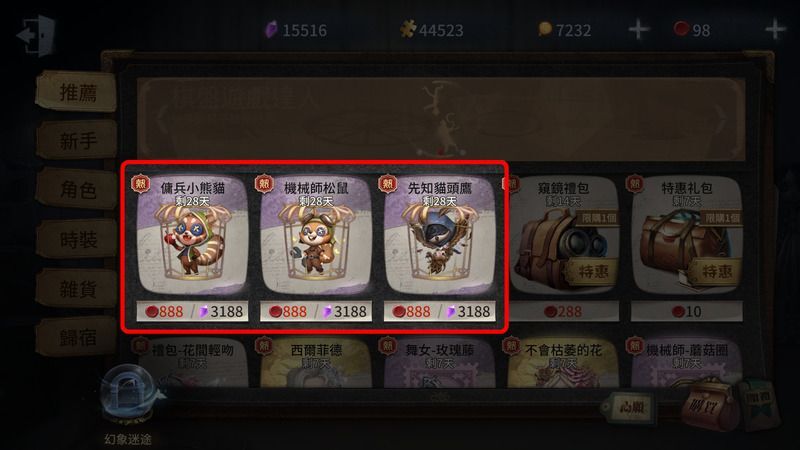Click the purple fragments currency icon
This screenshot has width=800, height=450.
click(x=271, y=30)
